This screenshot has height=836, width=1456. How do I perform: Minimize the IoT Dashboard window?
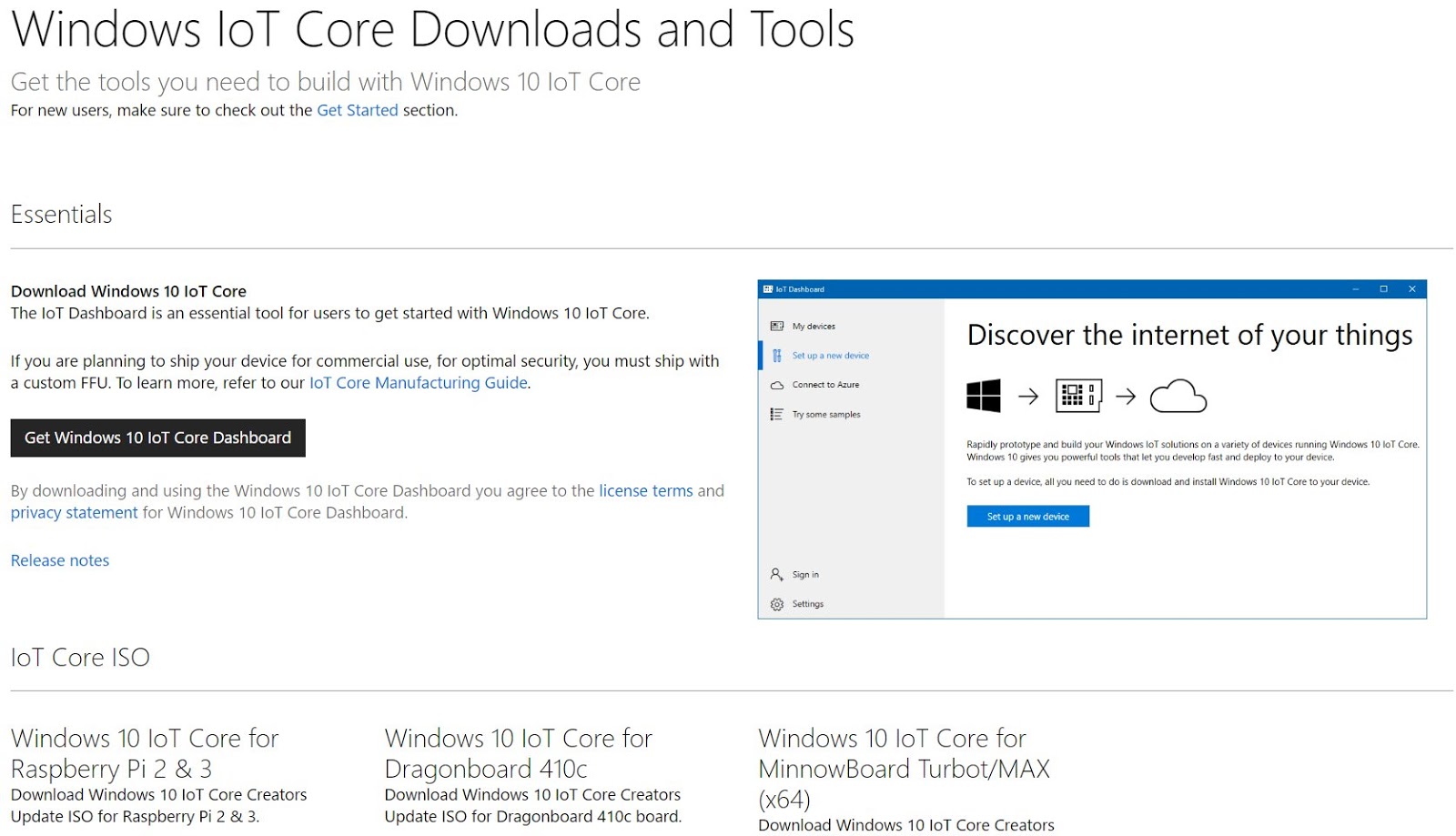click(x=1355, y=289)
